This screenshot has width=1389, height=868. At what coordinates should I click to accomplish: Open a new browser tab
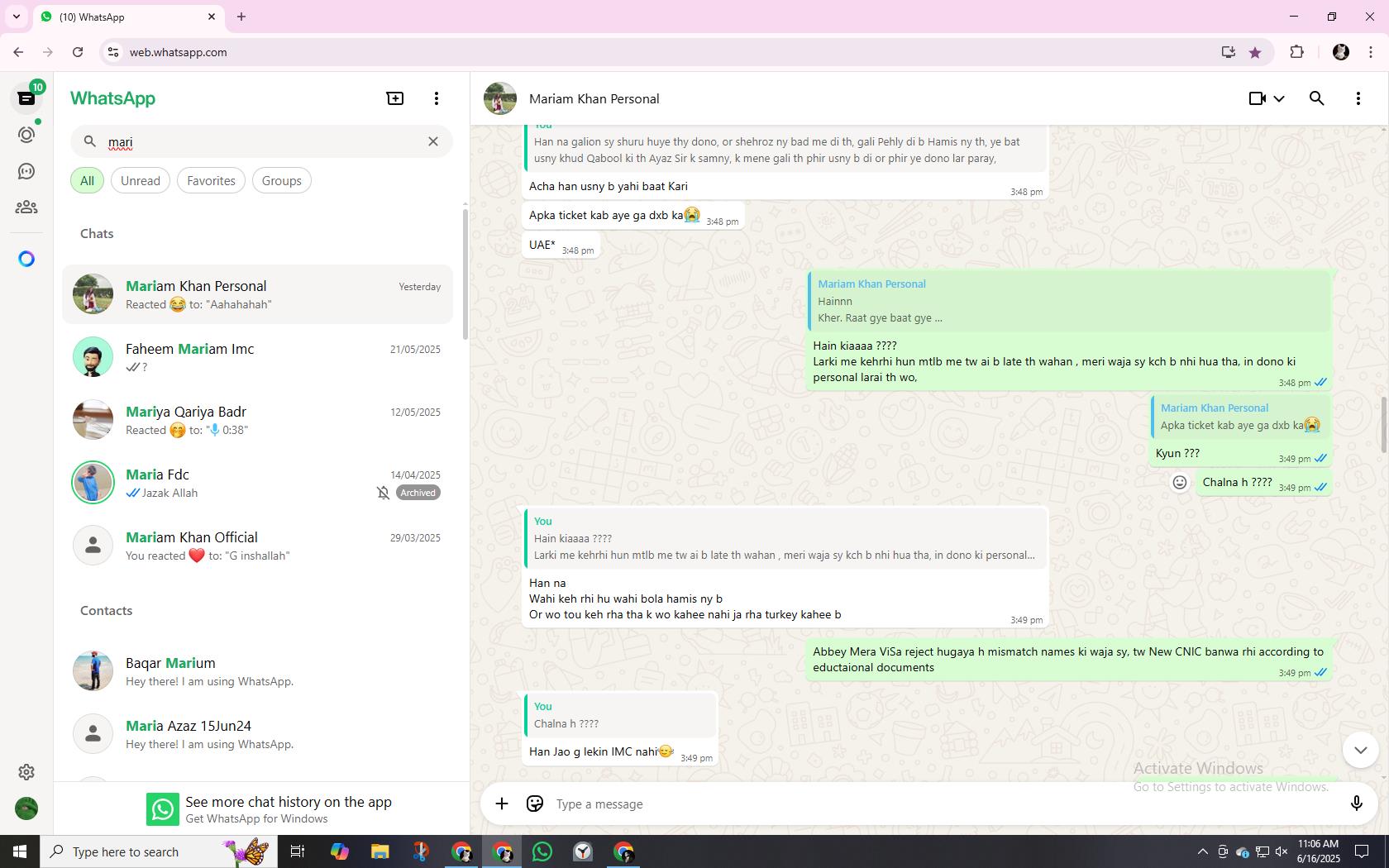241,17
